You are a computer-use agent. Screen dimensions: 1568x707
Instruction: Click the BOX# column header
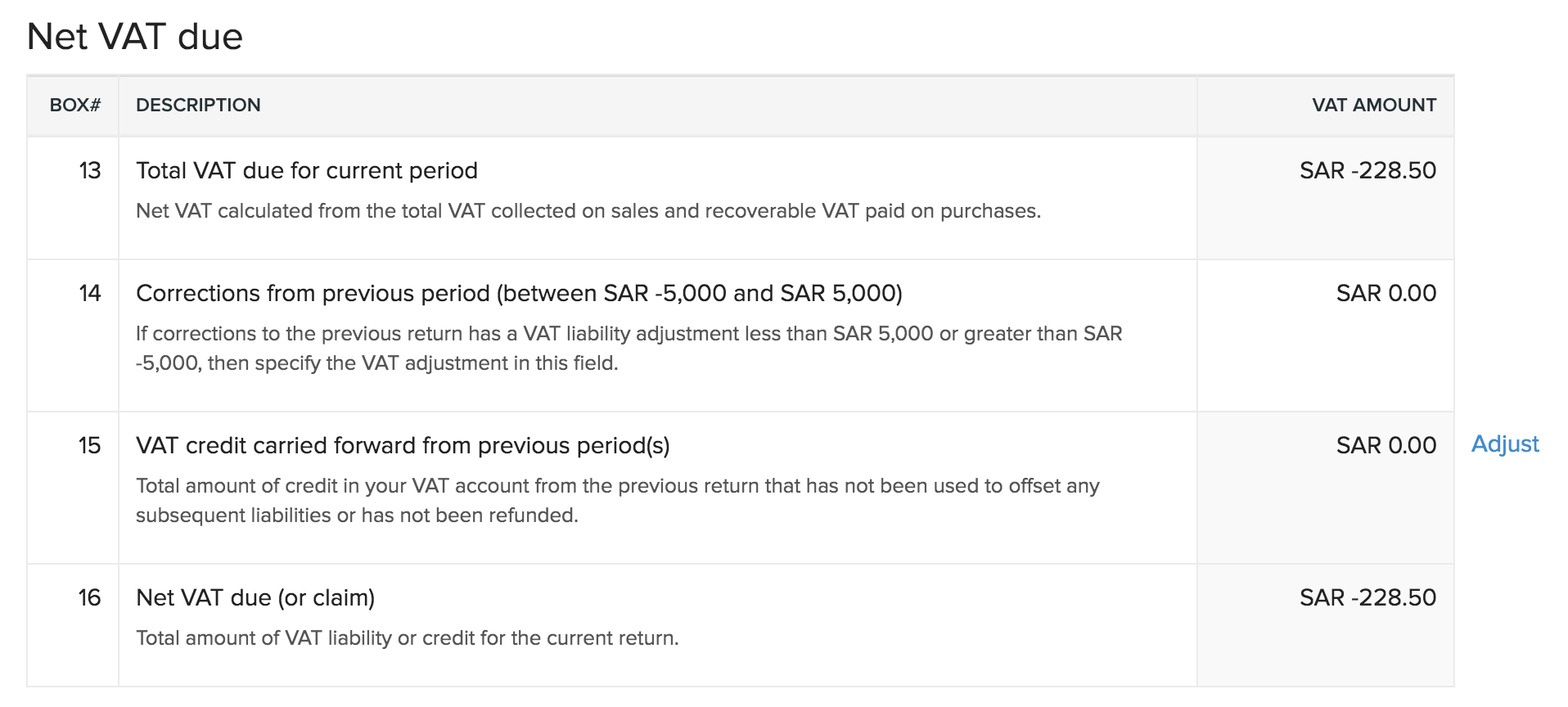click(74, 106)
